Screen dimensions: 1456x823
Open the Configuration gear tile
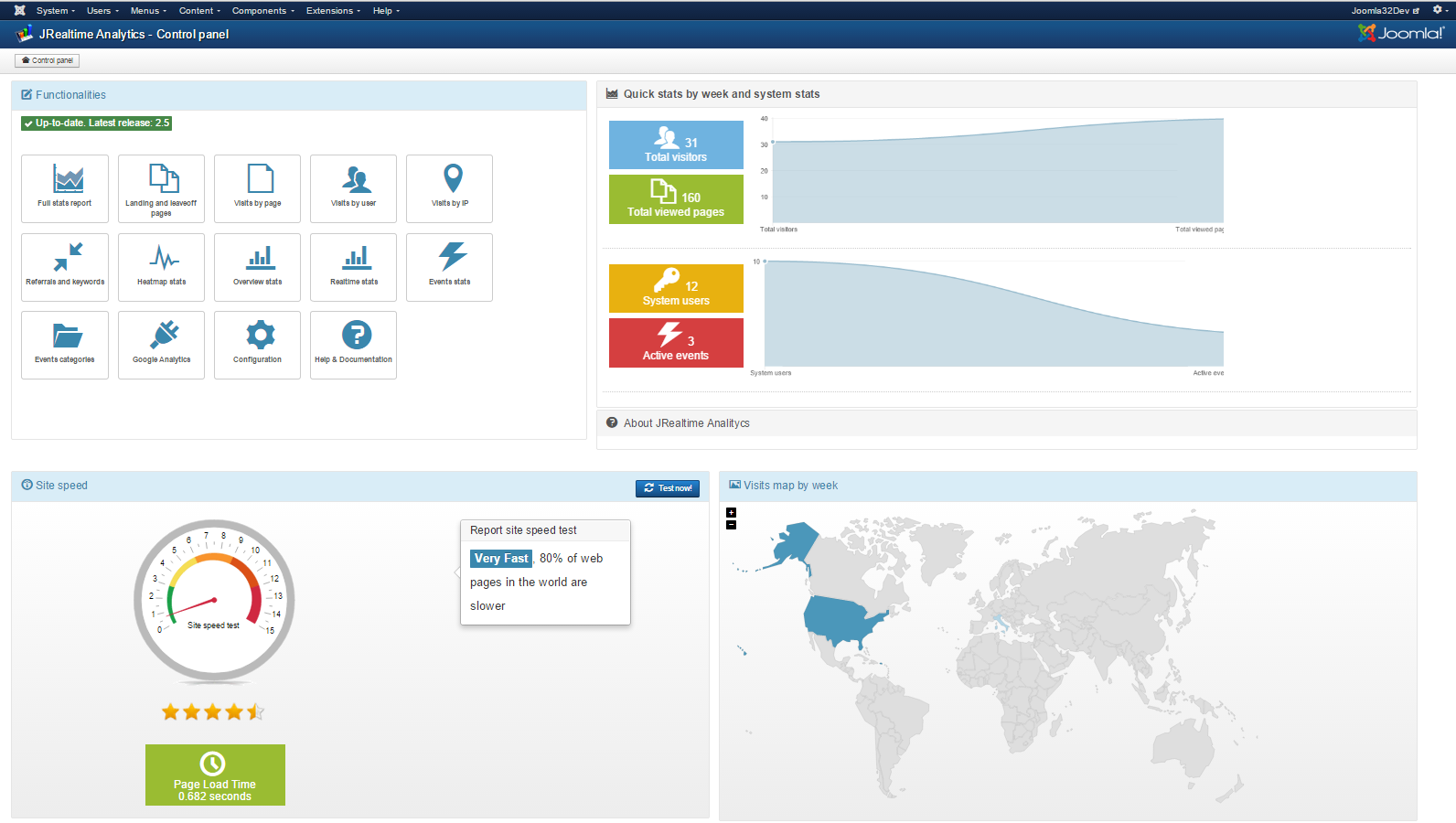[x=257, y=345]
